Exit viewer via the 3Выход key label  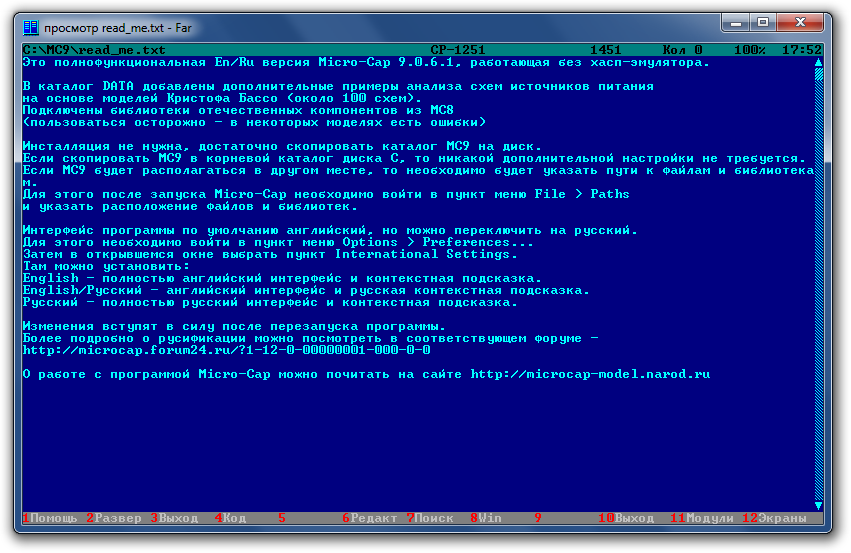coord(174,518)
